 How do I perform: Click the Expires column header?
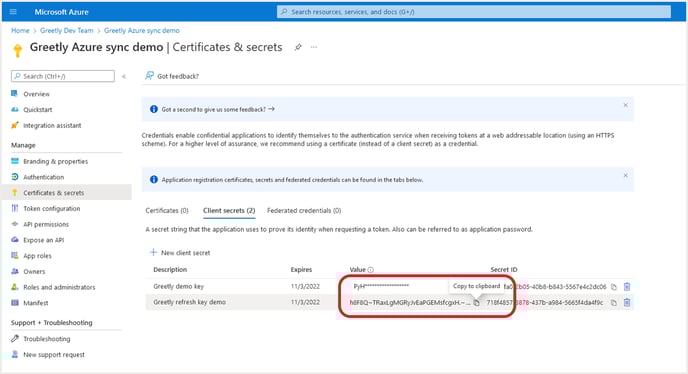pyautogui.click(x=301, y=270)
